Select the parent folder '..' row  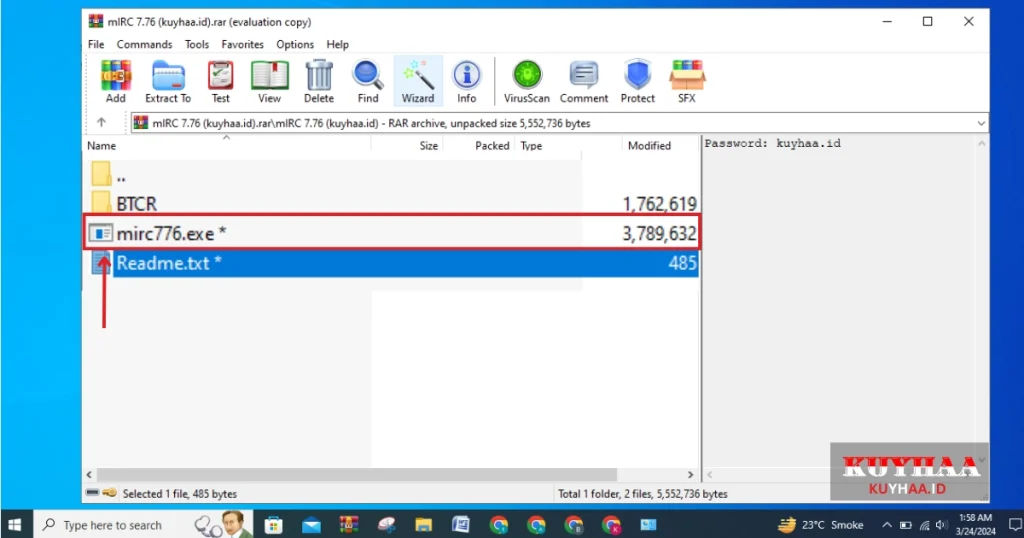click(x=391, y=175)
